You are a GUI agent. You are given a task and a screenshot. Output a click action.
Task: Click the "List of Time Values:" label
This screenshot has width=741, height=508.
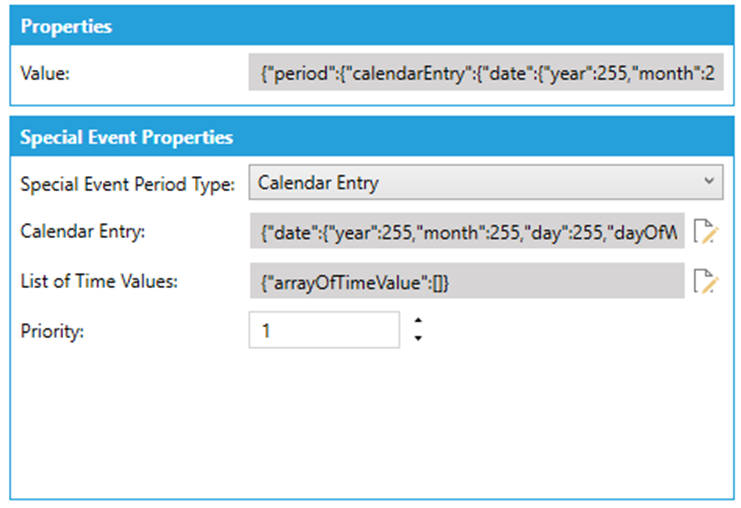98,282
